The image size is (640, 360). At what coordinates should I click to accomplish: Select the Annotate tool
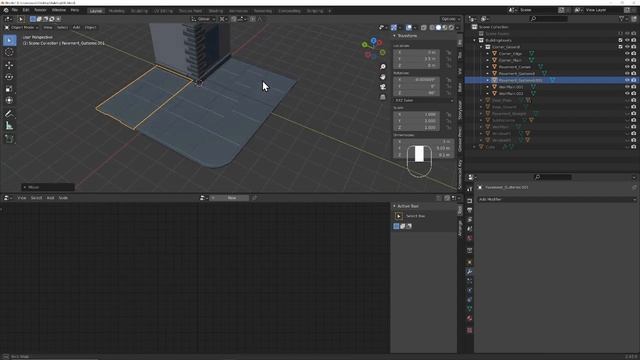9,114
